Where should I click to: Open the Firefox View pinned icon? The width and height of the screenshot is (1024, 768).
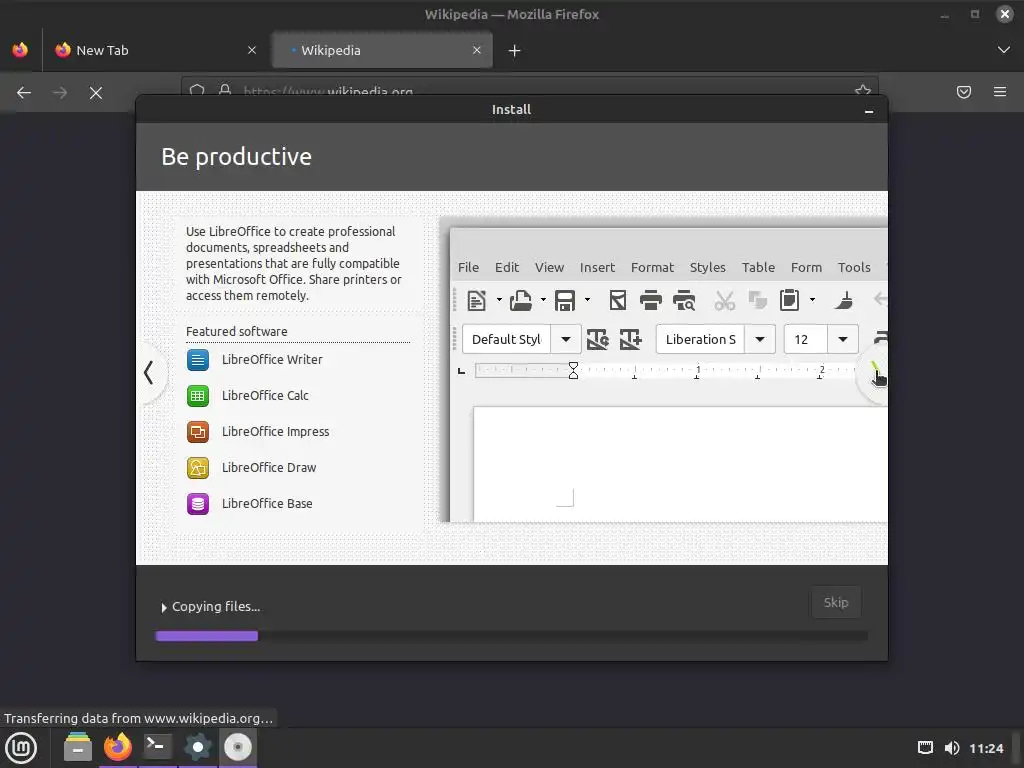20,50
